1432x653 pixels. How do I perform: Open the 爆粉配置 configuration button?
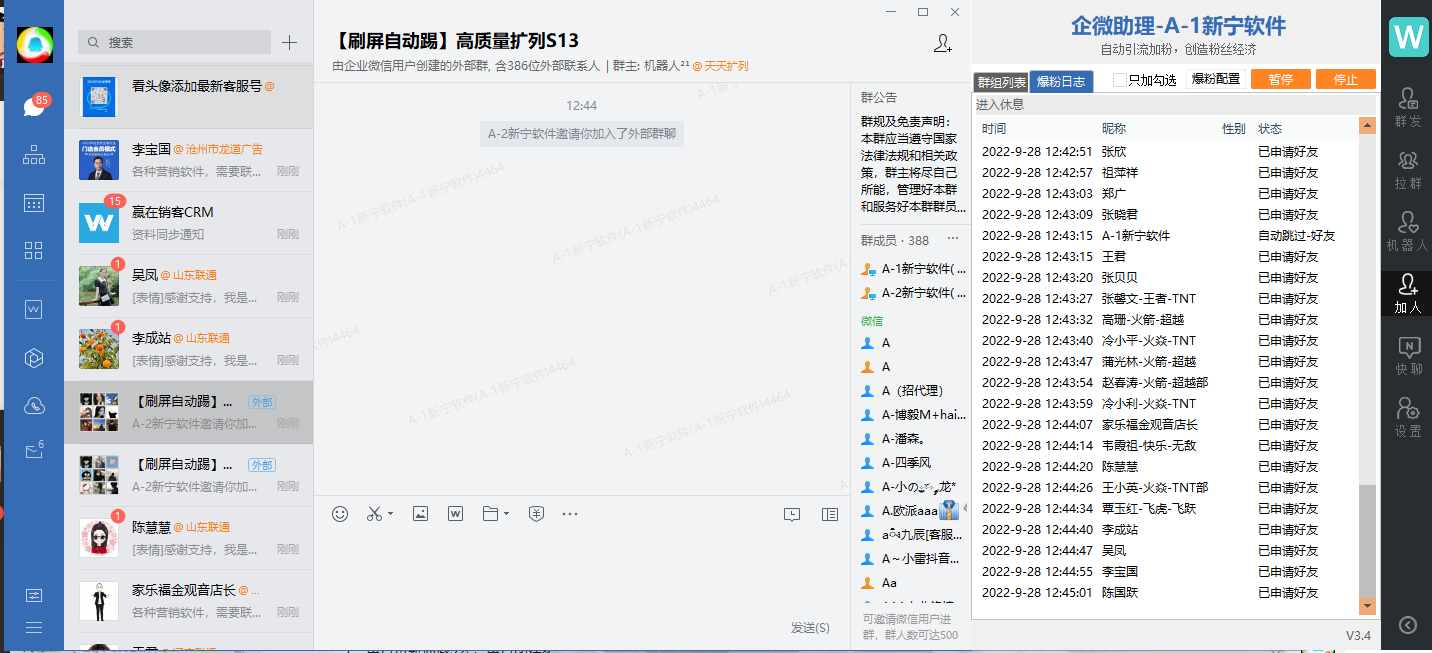(1215, 80)
